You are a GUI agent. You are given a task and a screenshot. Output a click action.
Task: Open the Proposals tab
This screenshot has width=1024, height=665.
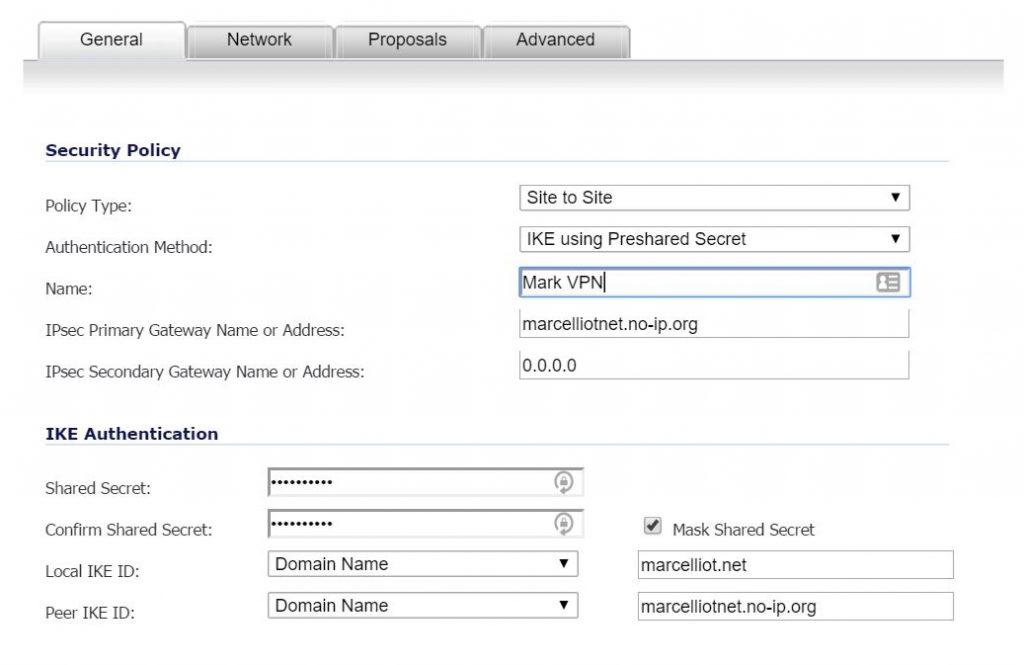point(407,40)
